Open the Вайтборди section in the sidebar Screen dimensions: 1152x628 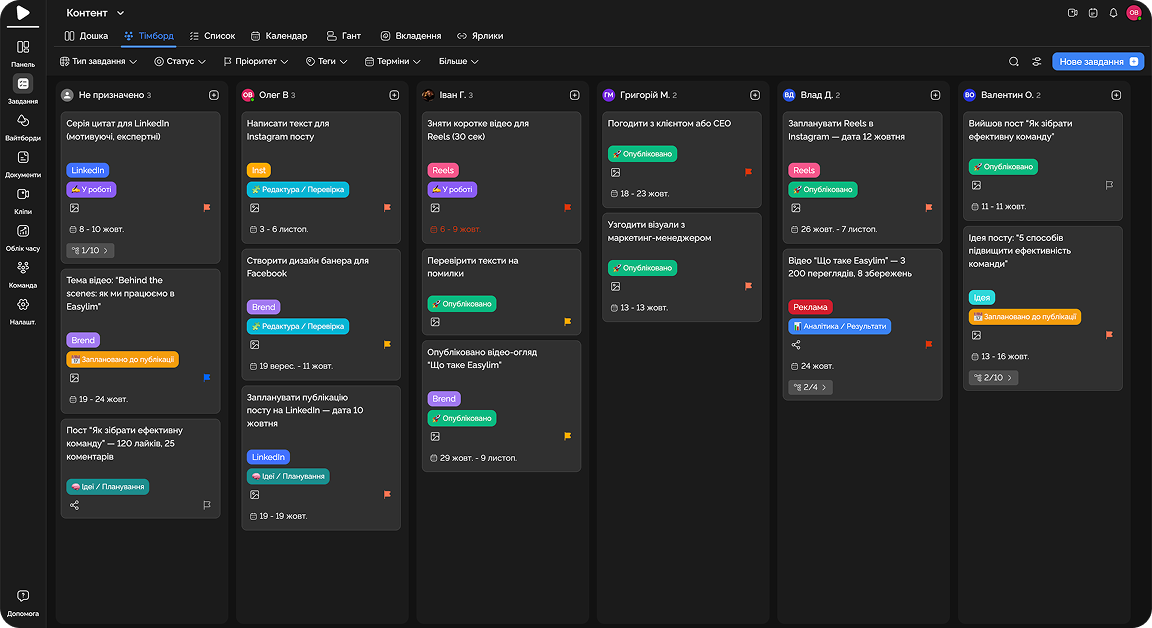23,125
